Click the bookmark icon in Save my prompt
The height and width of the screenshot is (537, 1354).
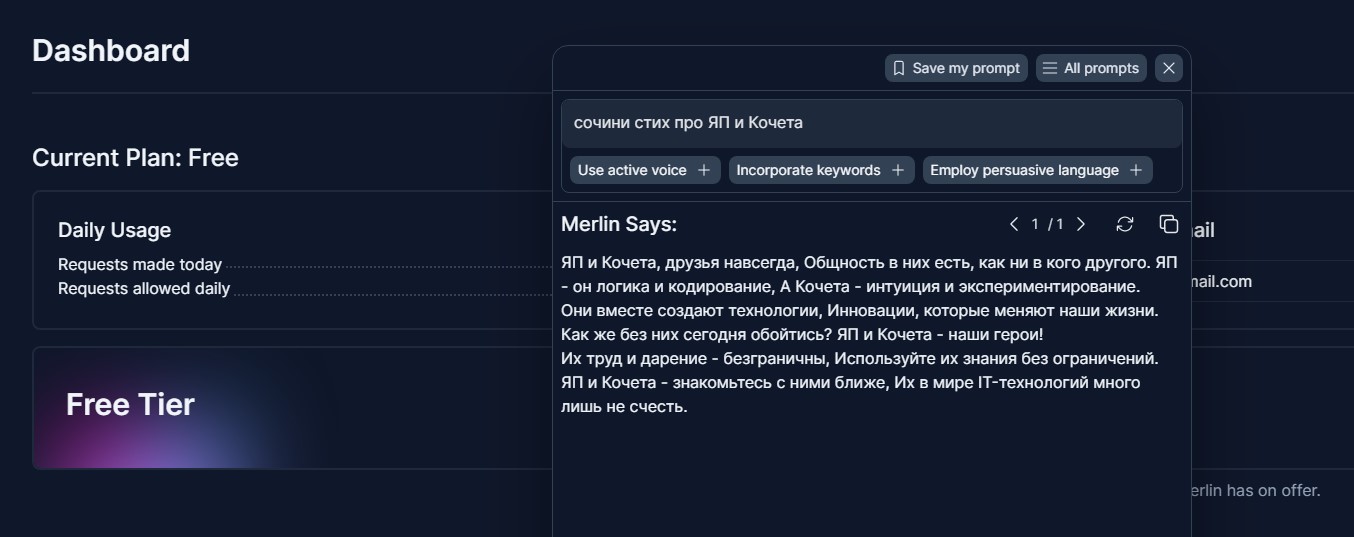point(898,68)
